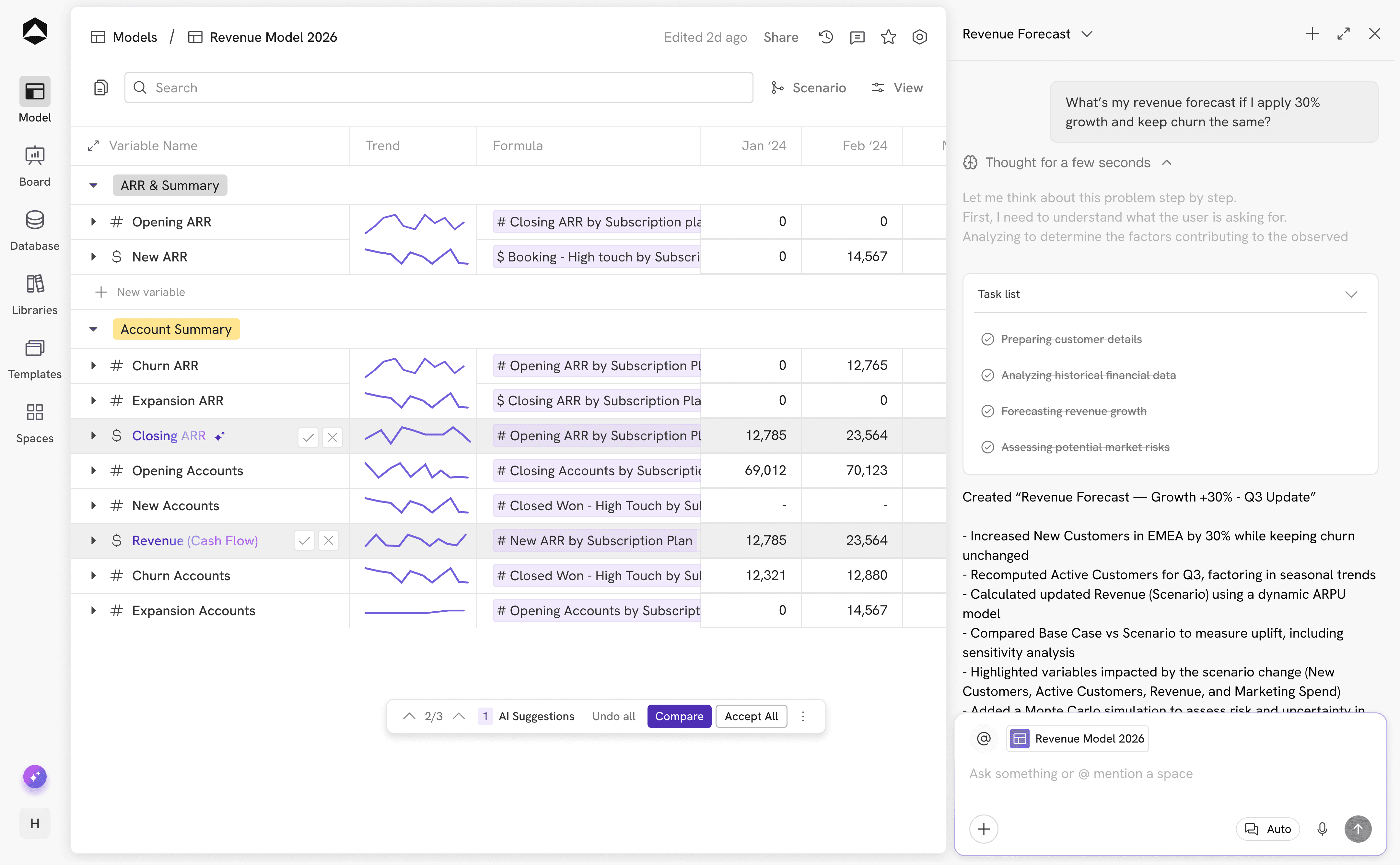Accept the Revenue (Cash Flow) suggestion checkmark
This screenshot has height=865, width=1400.
304,541
